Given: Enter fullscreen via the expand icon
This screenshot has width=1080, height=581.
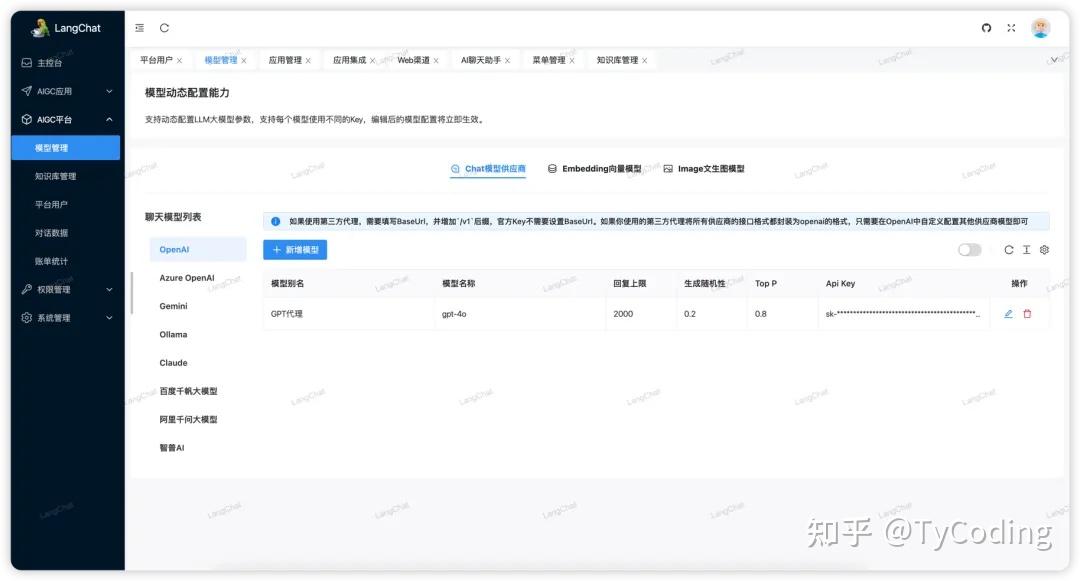Looking at the screenshot, I should coord(1010,28).
